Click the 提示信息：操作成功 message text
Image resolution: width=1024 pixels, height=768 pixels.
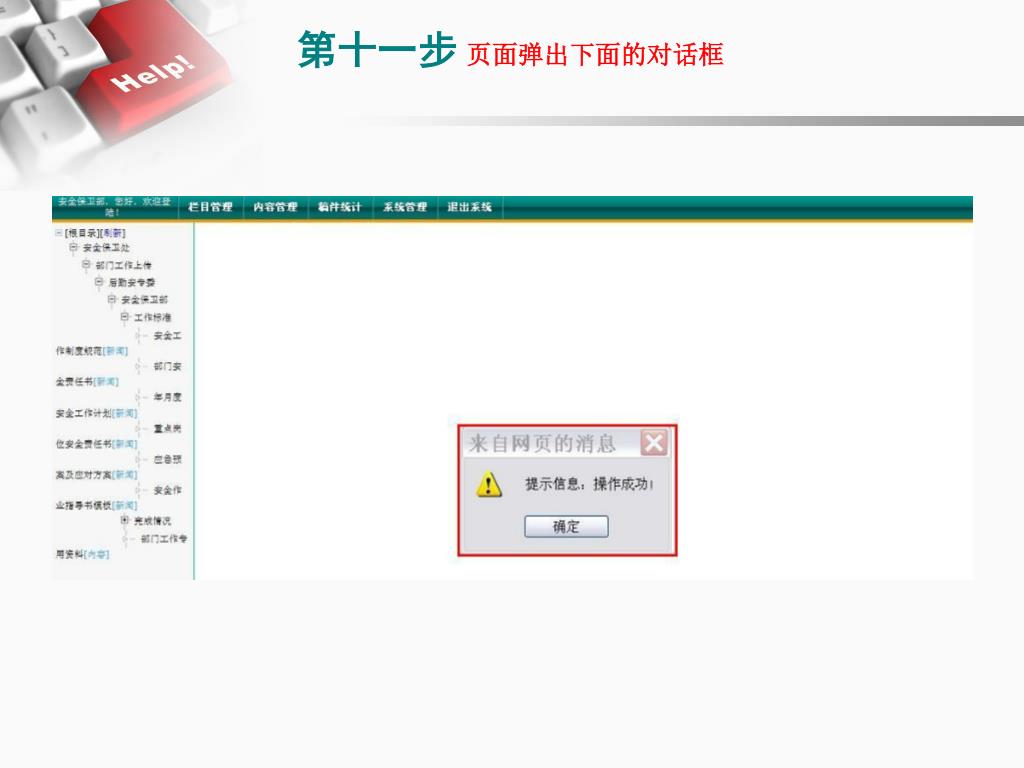[589, 484]
